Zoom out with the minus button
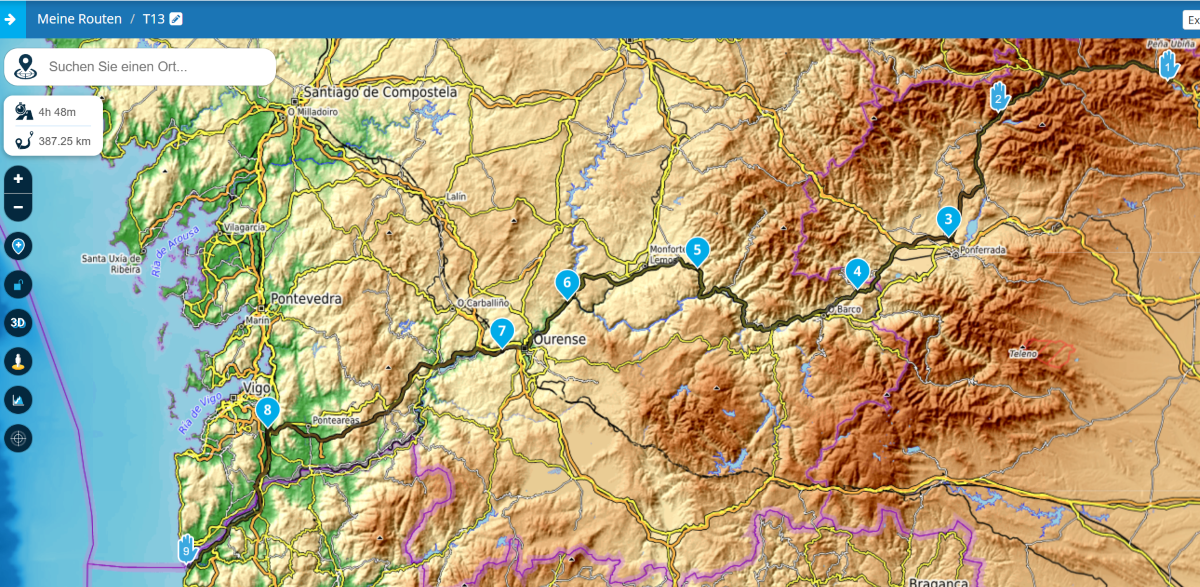 18,207
